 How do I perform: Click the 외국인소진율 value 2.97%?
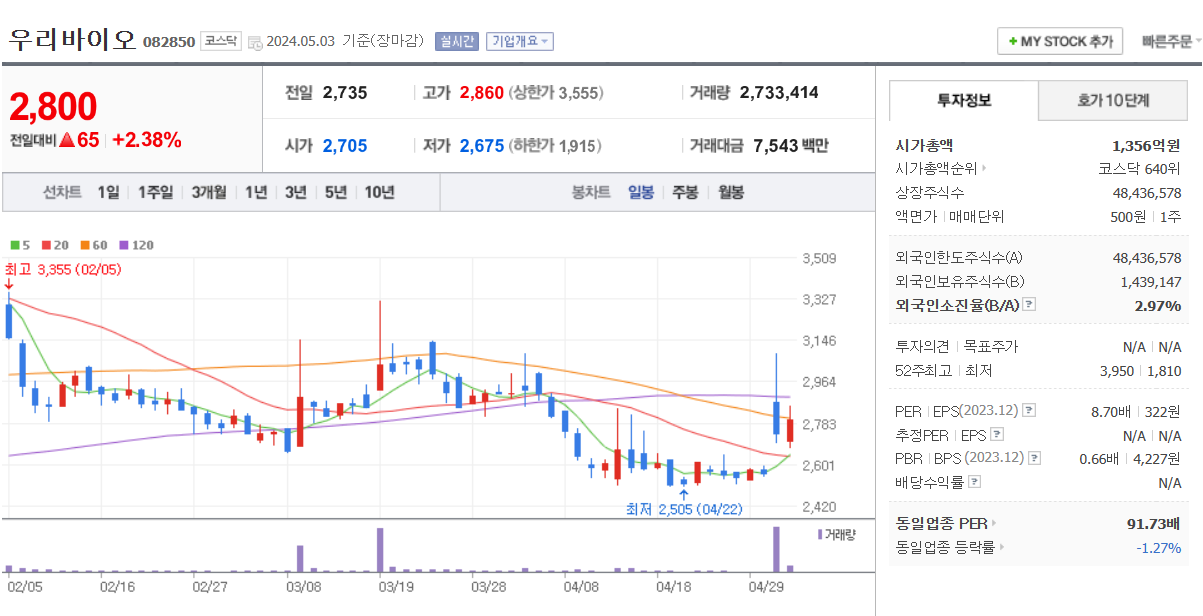pos(1158,305)
